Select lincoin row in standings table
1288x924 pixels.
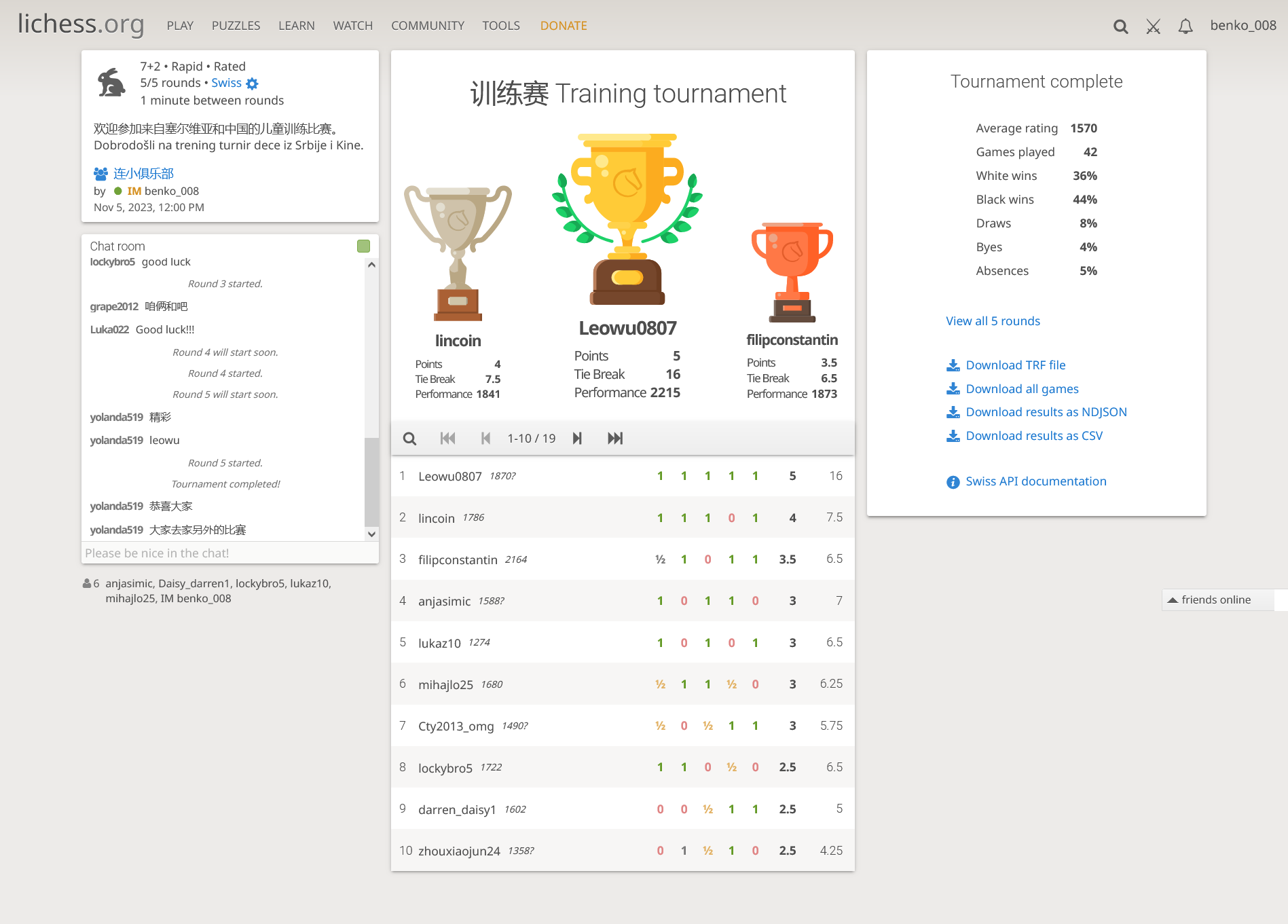(623, 518)
